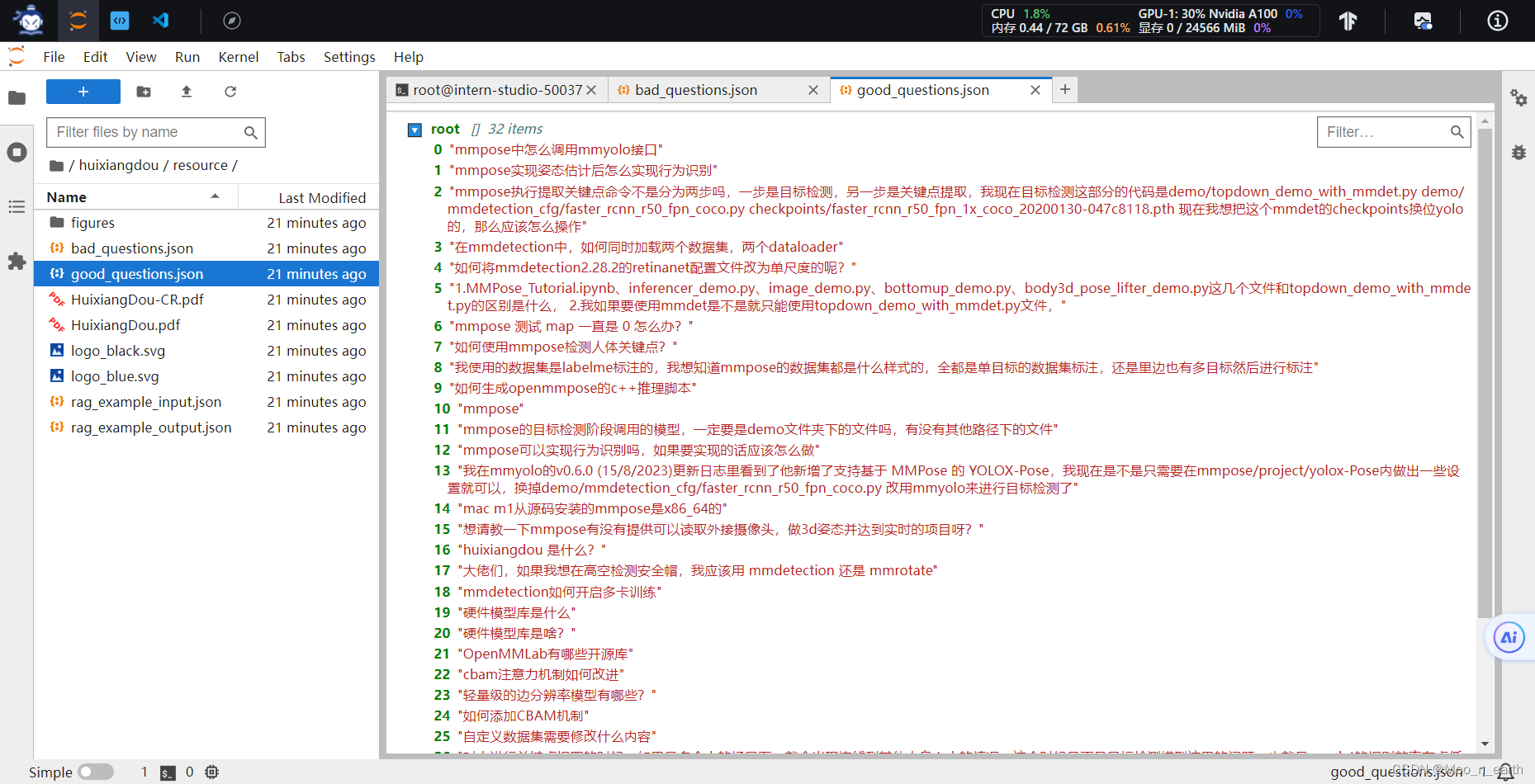Open the file browser sidebar icon
This screenshot has width=1535, height=784.
click(x=17, y=98)
